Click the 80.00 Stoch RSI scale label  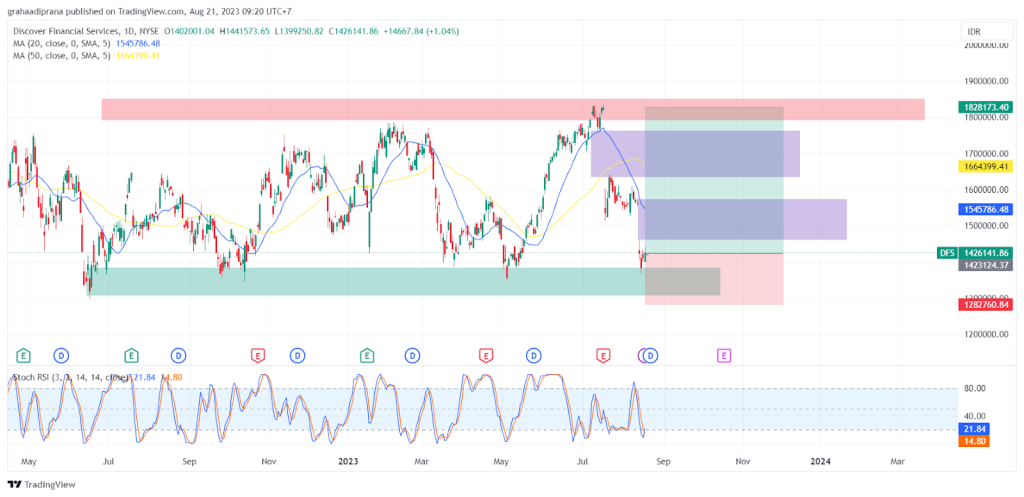coord(974,388)
